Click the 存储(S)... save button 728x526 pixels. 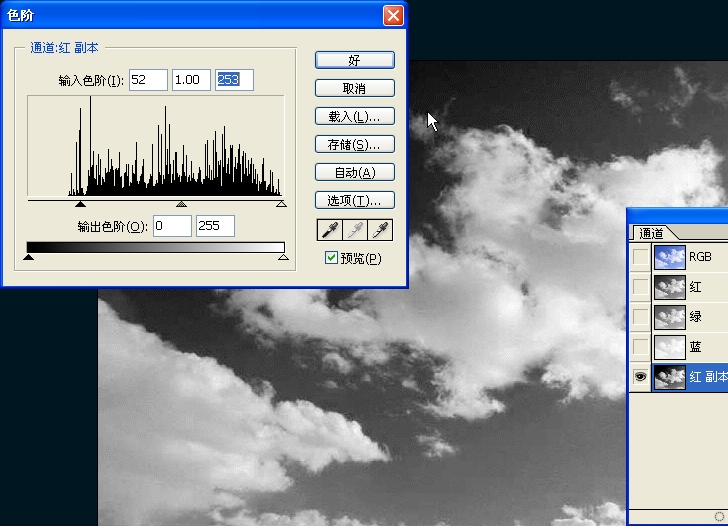tap(355, 144)
